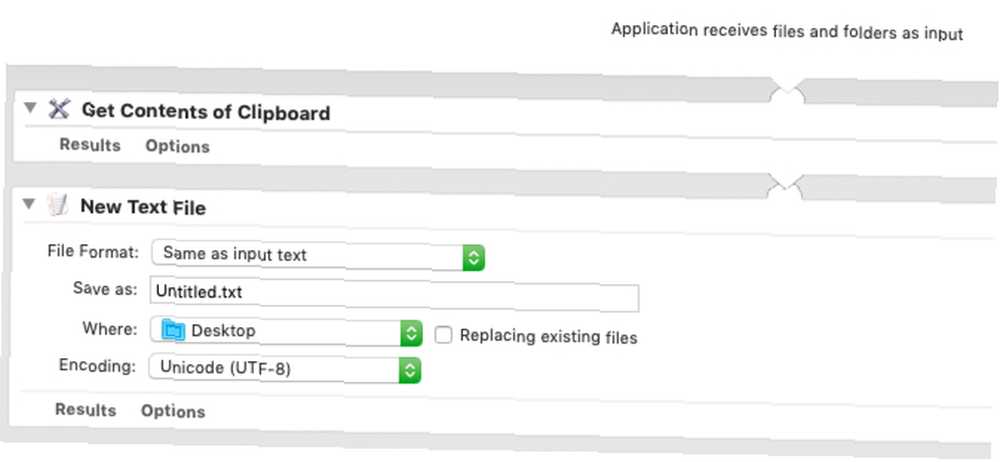Open the Encoding Unicode (UTF-8) dropdown
This screenshot has height=462, width=1000.
pyautogui.click(x=284, y=369)
